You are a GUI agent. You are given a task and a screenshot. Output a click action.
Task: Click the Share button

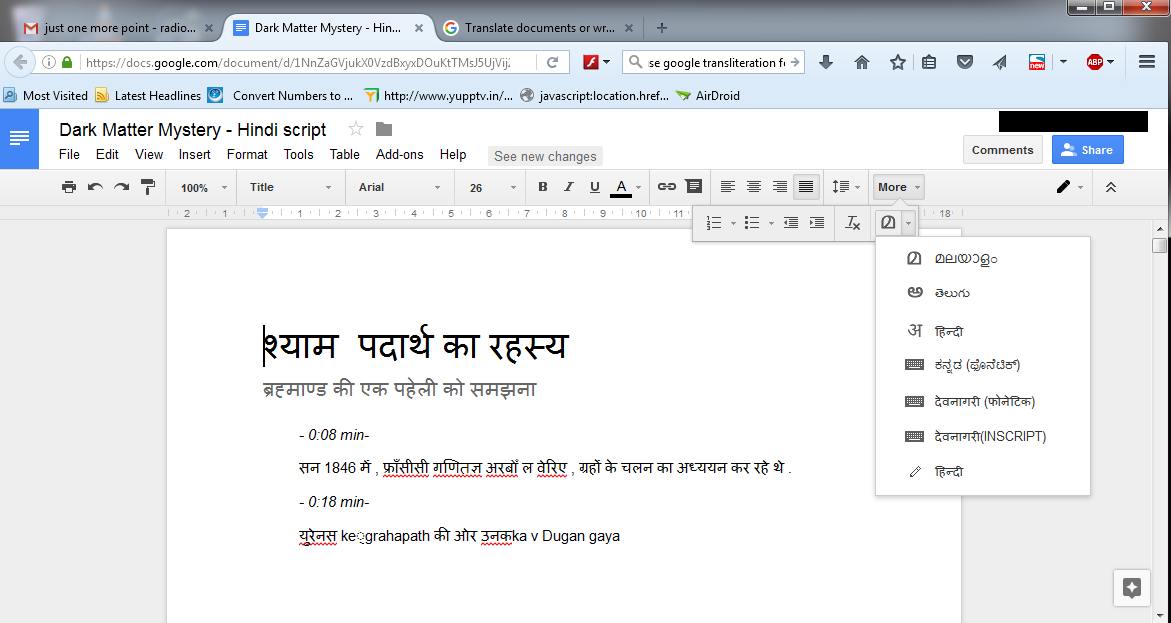coord(1087,149)
